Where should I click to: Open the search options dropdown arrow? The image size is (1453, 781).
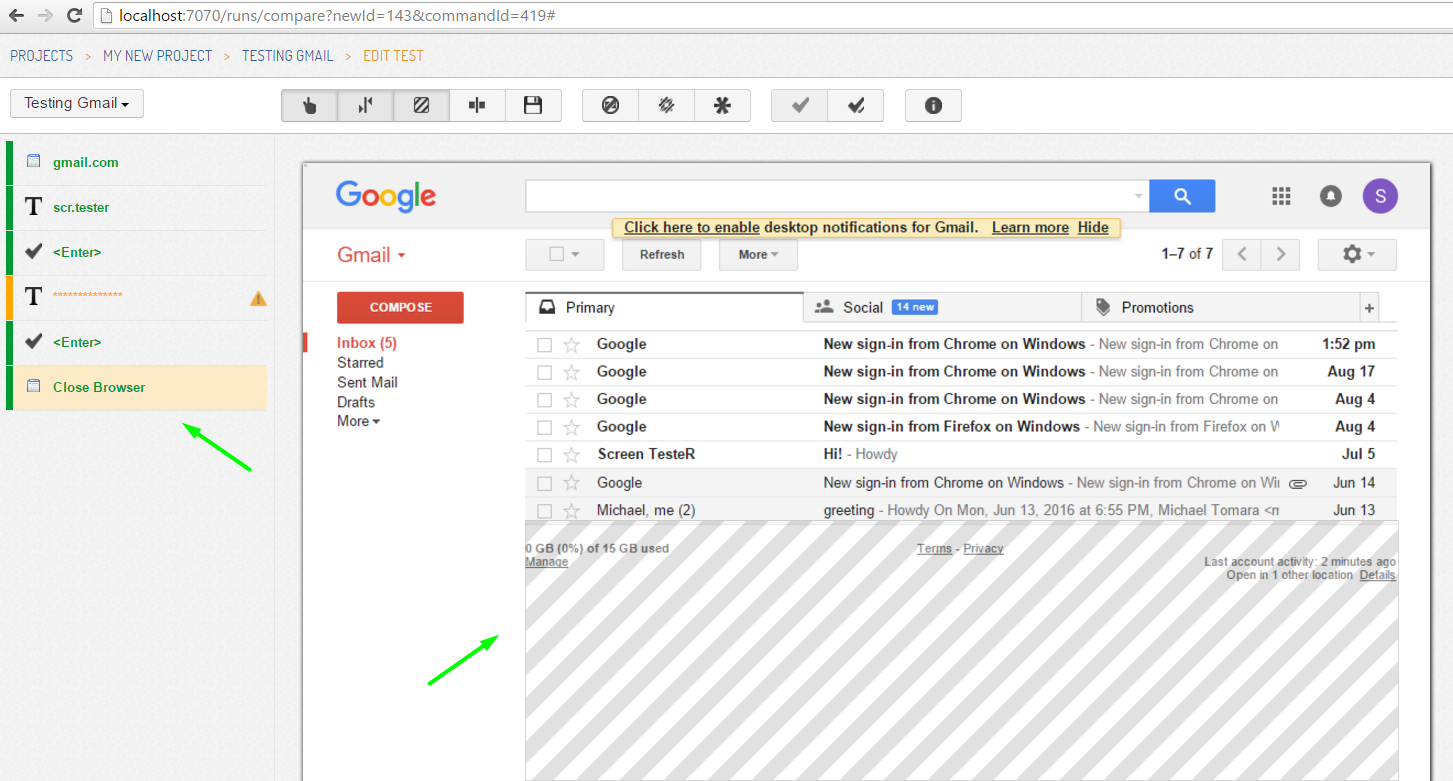point(1139,197)
